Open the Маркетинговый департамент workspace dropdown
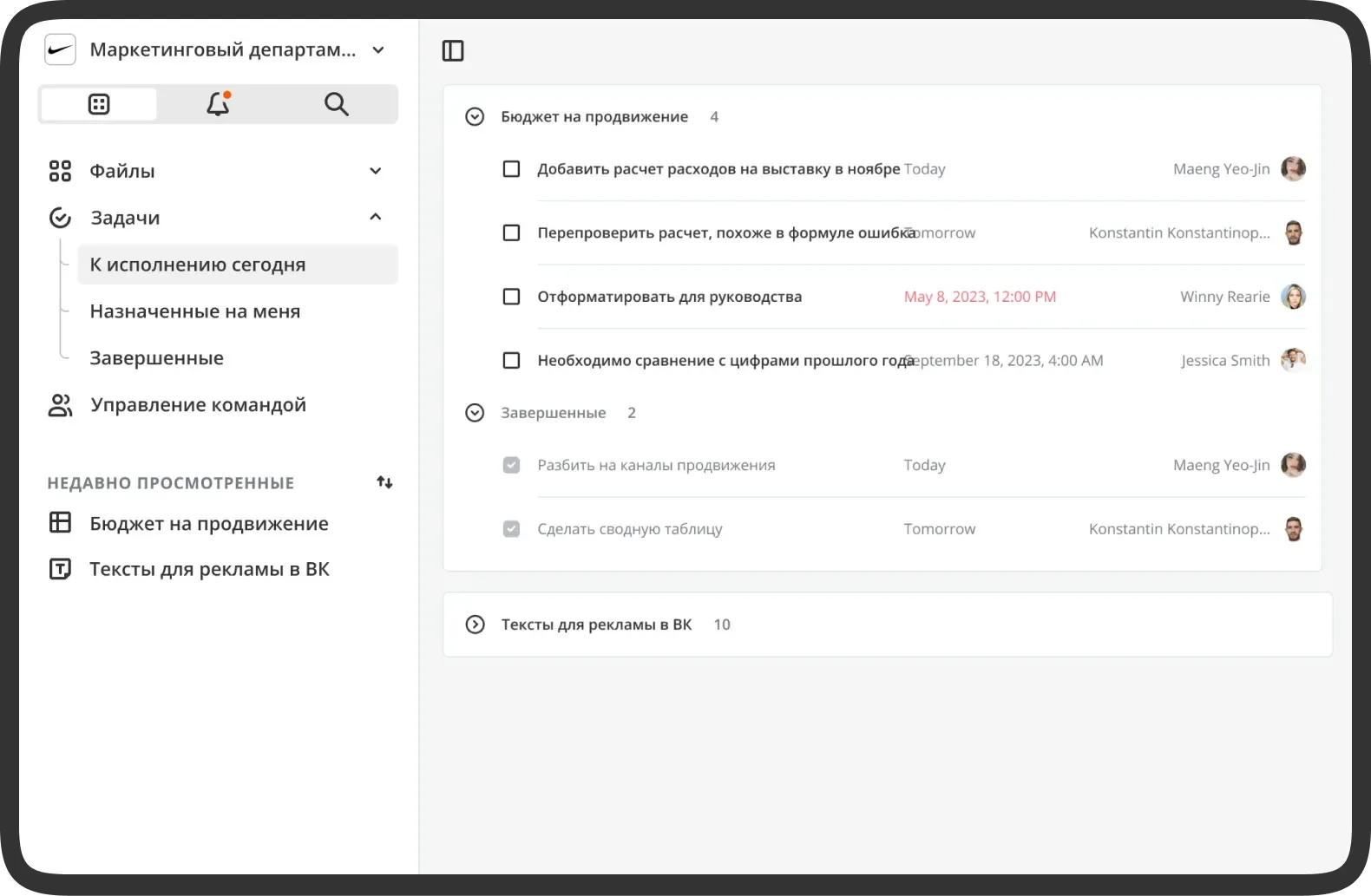The height and width of the screenshot is (896, 1371). coord(378,50)
